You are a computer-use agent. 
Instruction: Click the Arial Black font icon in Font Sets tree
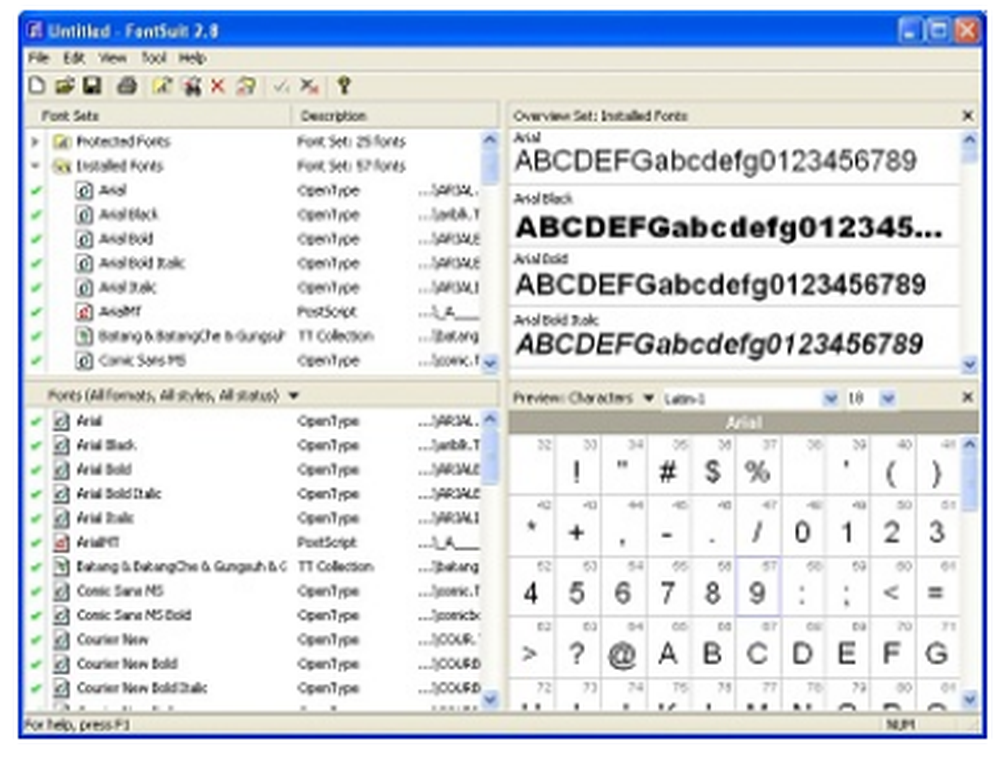(84, 214)
